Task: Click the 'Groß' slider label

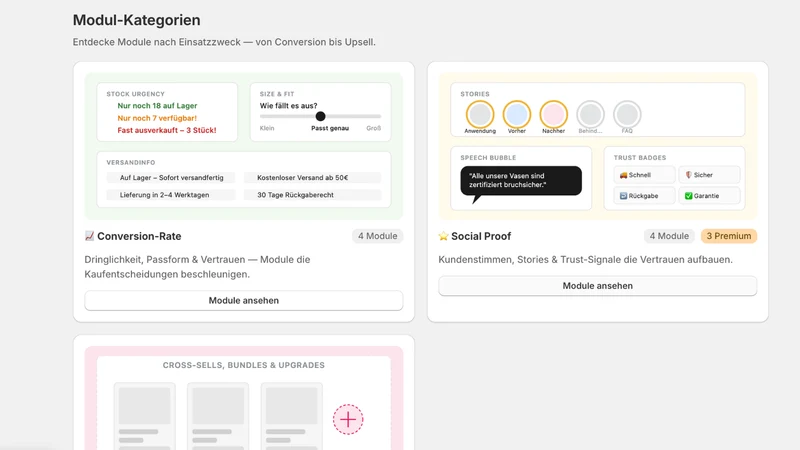Action: tap(373, 128)
